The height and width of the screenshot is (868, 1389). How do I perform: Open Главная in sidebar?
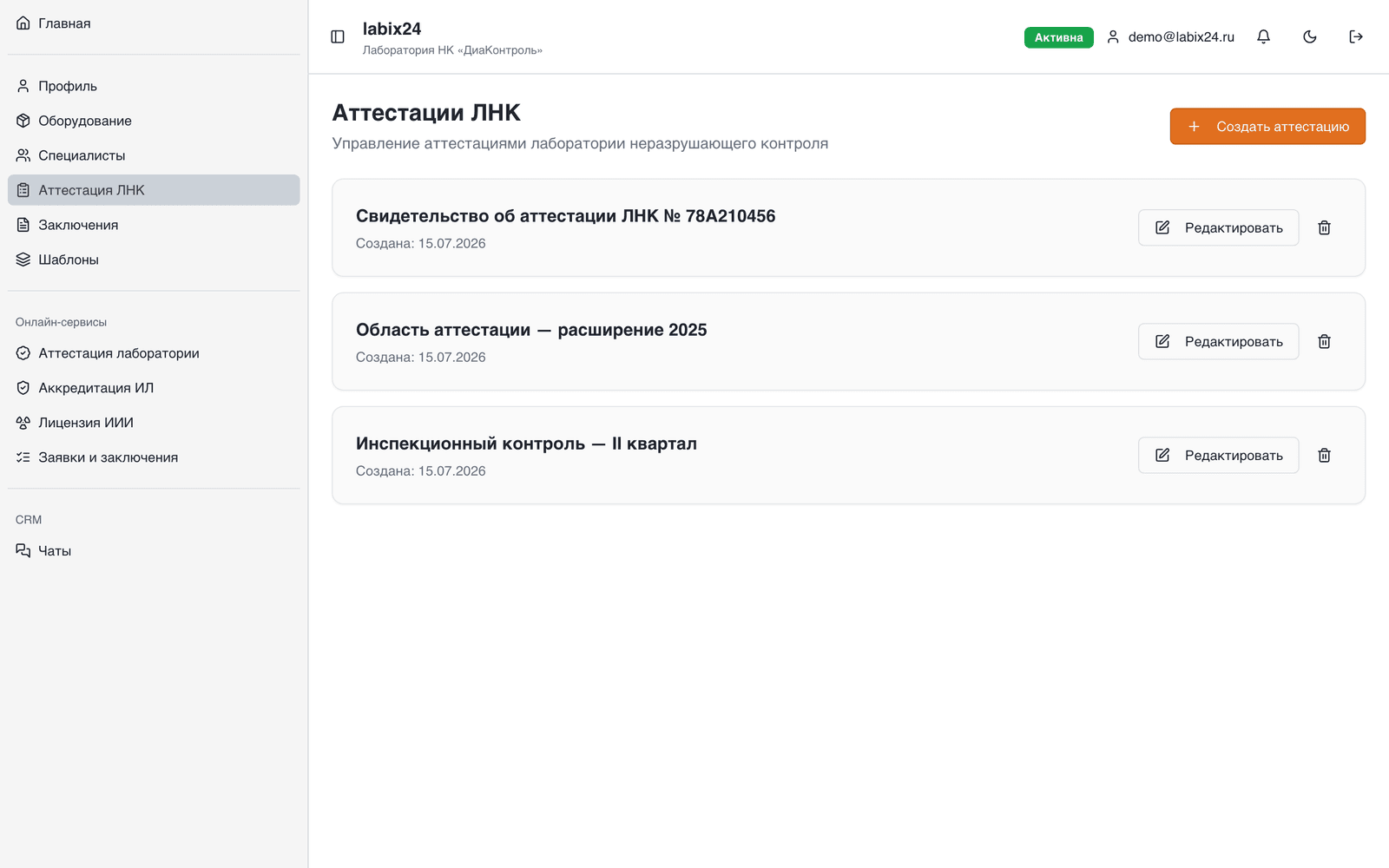pos(154,23)
